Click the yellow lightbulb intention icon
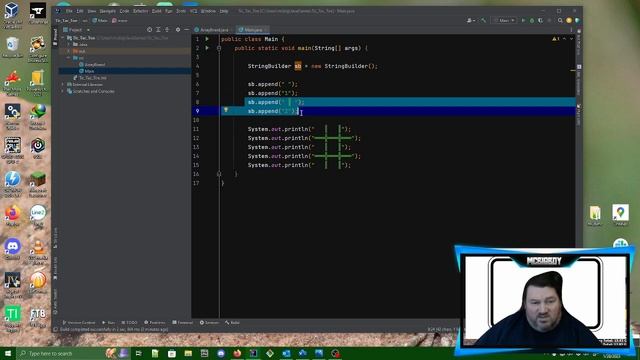The width and height of the screenshot is (640, 360). point(226,110)
